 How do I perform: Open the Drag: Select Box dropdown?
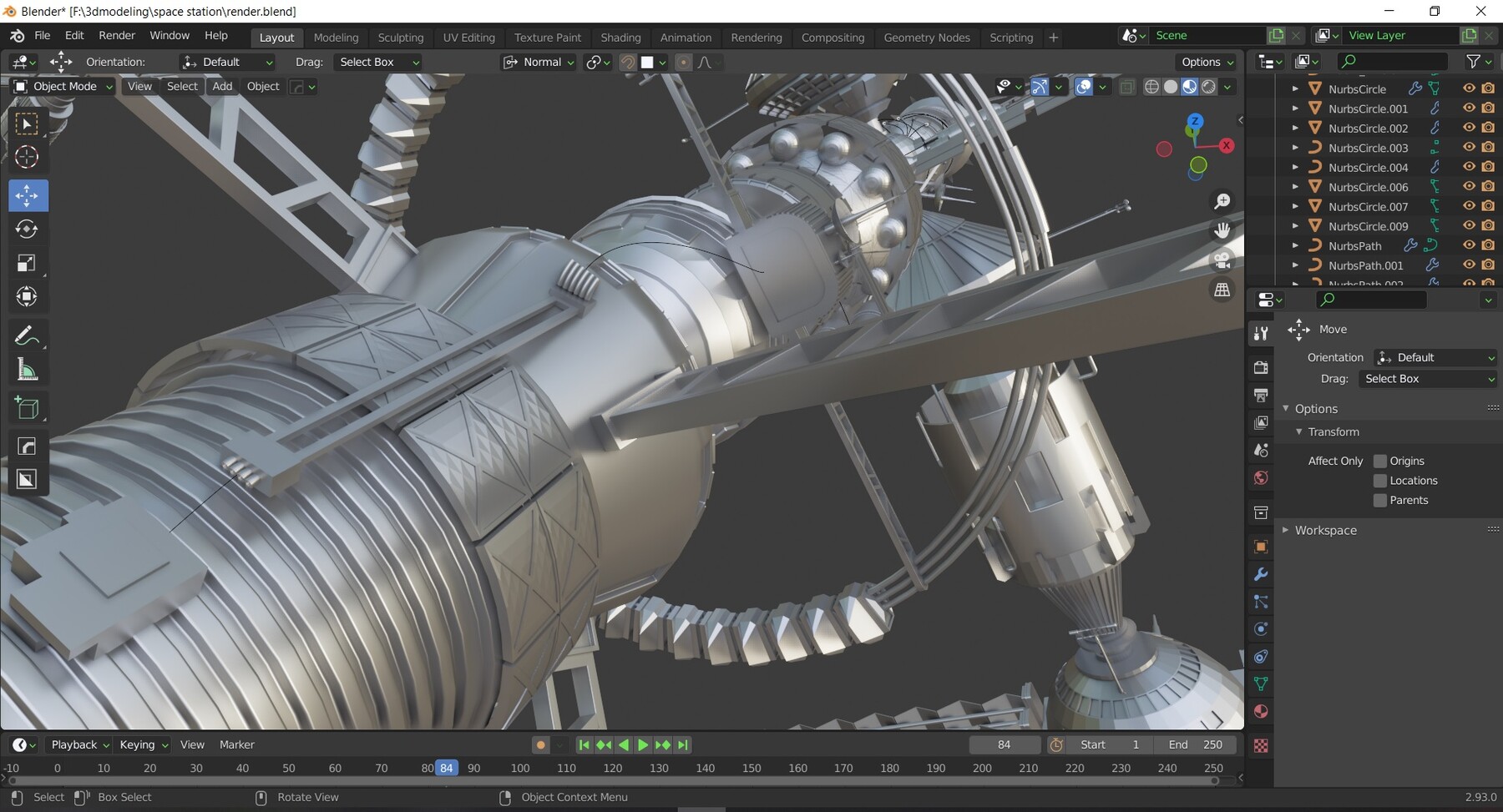tap(377, 62)
